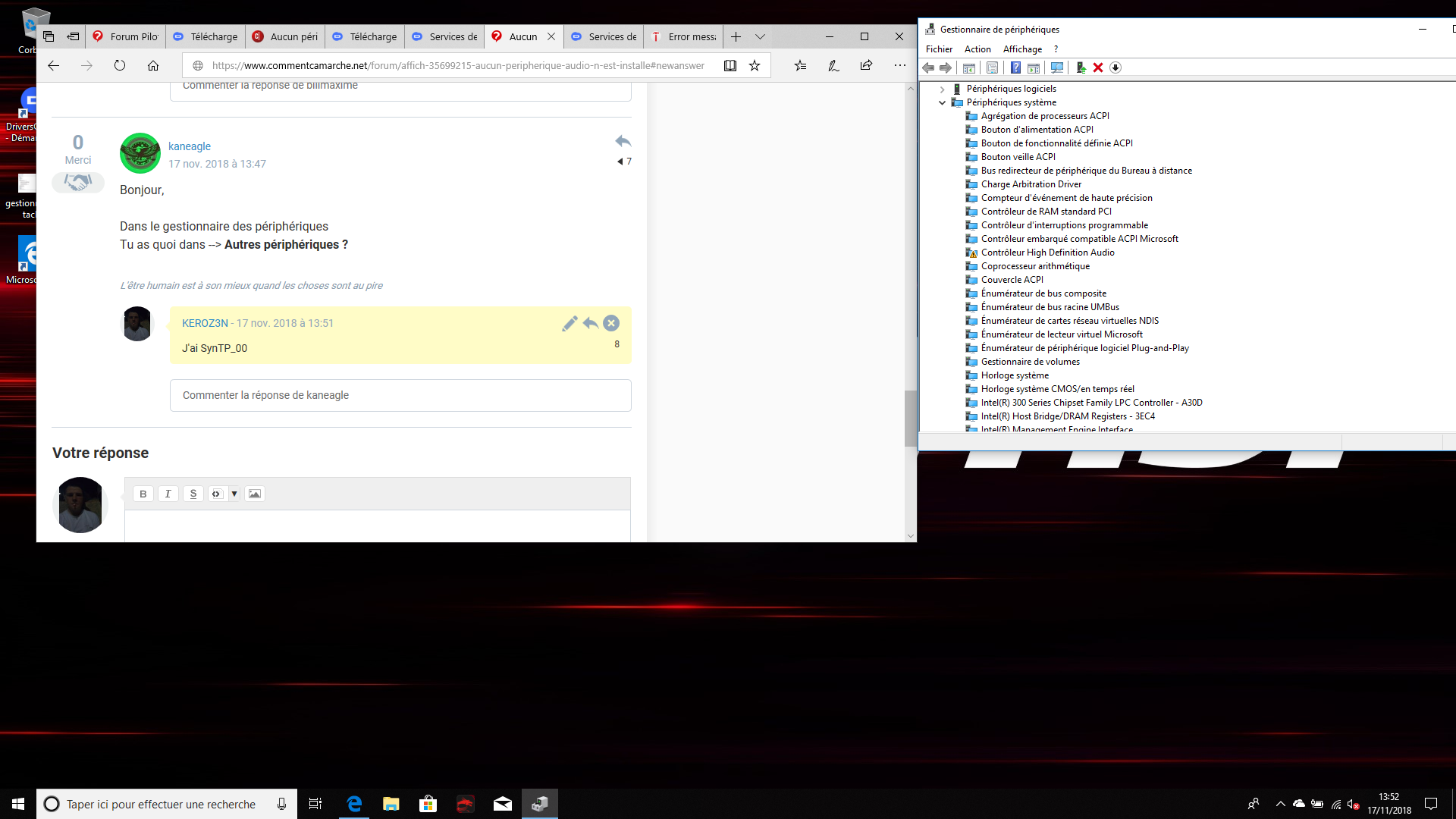Click the Update driver toolbar icon
Screen dimensions: 1456x819
click(1081, 67)
